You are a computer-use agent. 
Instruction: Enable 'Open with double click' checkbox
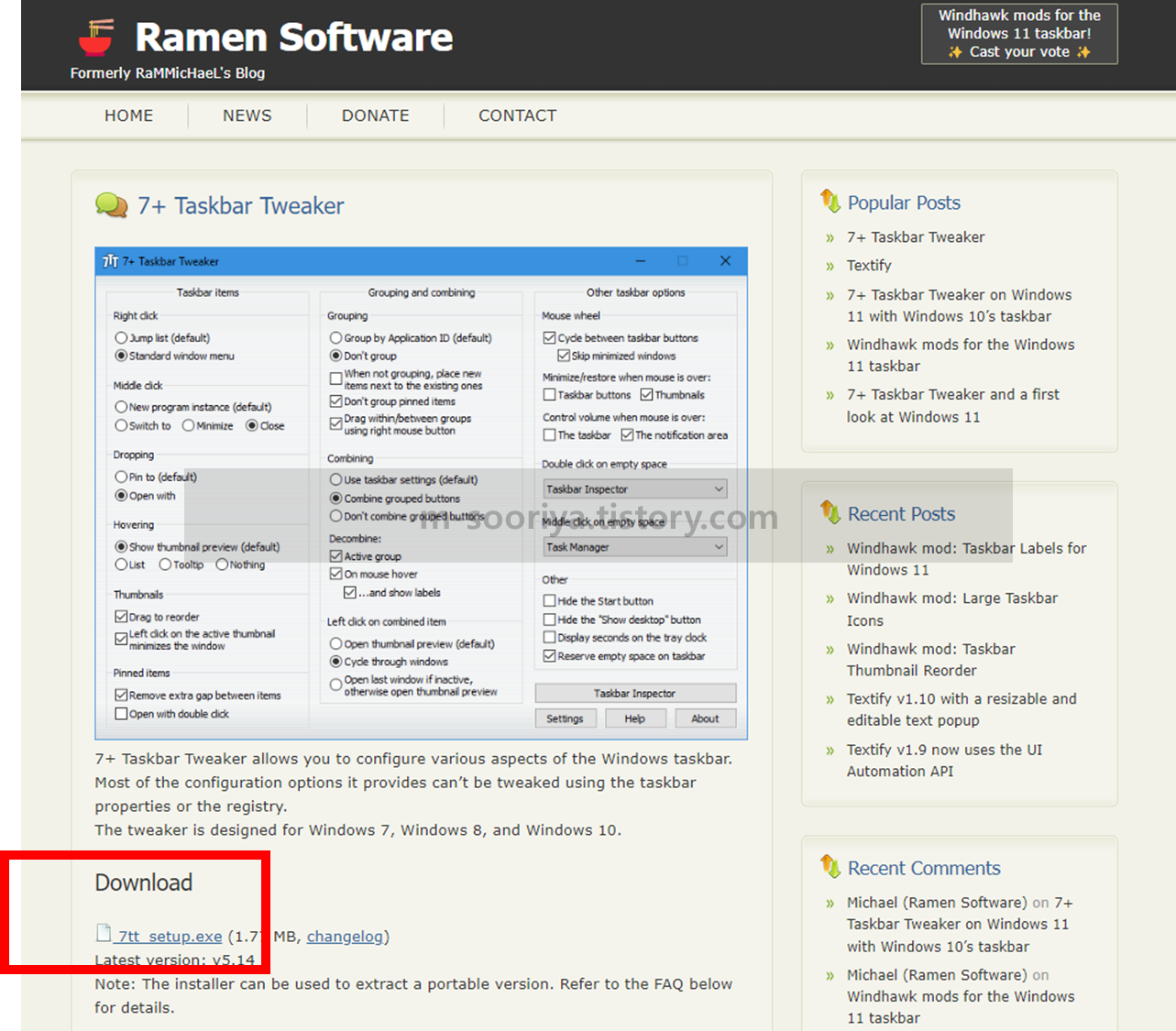(x=121, y=714)
